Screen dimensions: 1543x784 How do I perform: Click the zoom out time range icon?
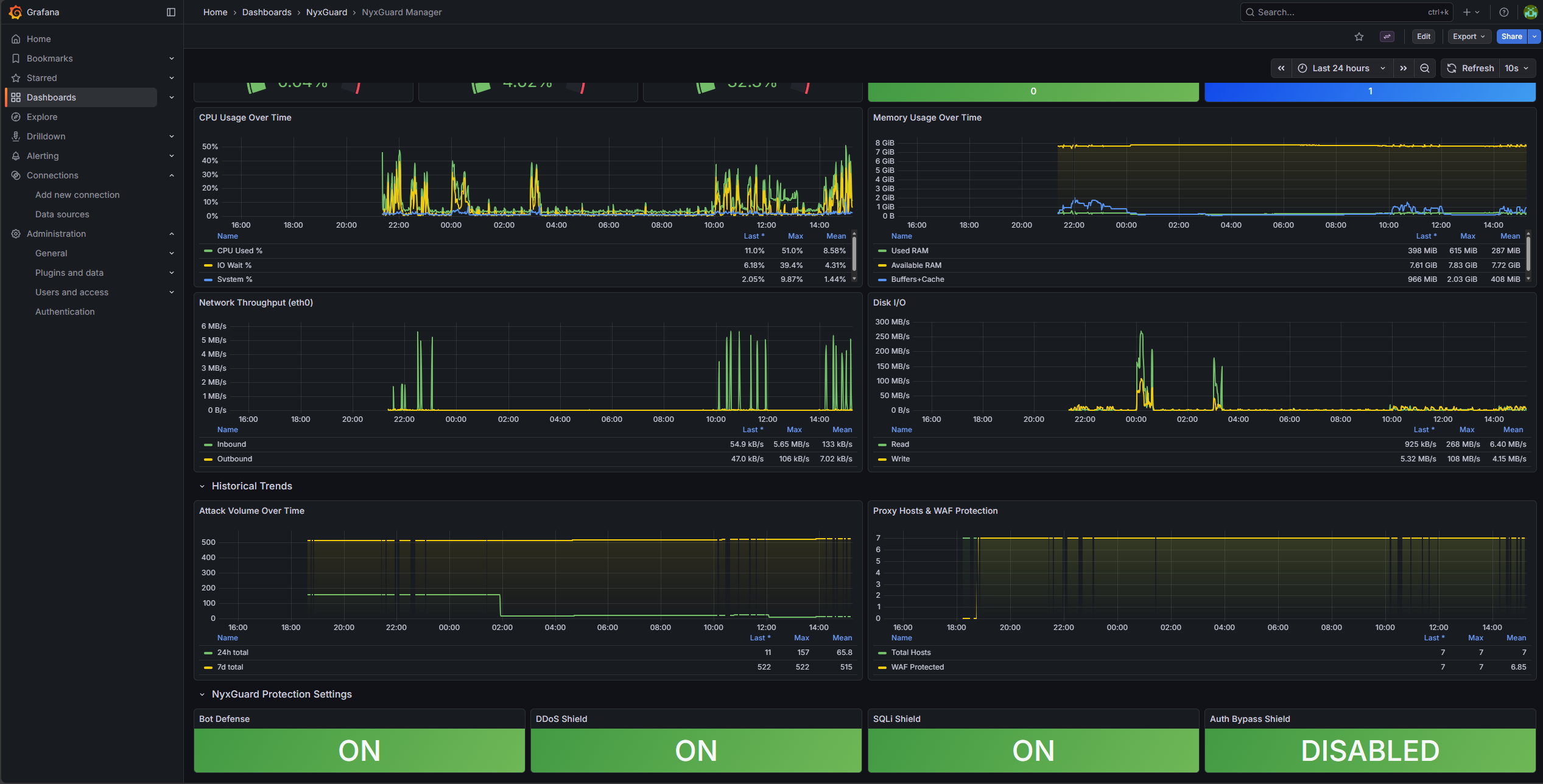[x=1425, y=68]
